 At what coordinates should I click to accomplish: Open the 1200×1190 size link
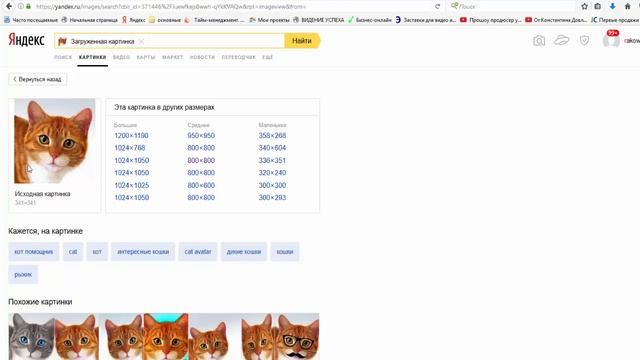pyautogui.click(x=131, y=136)
